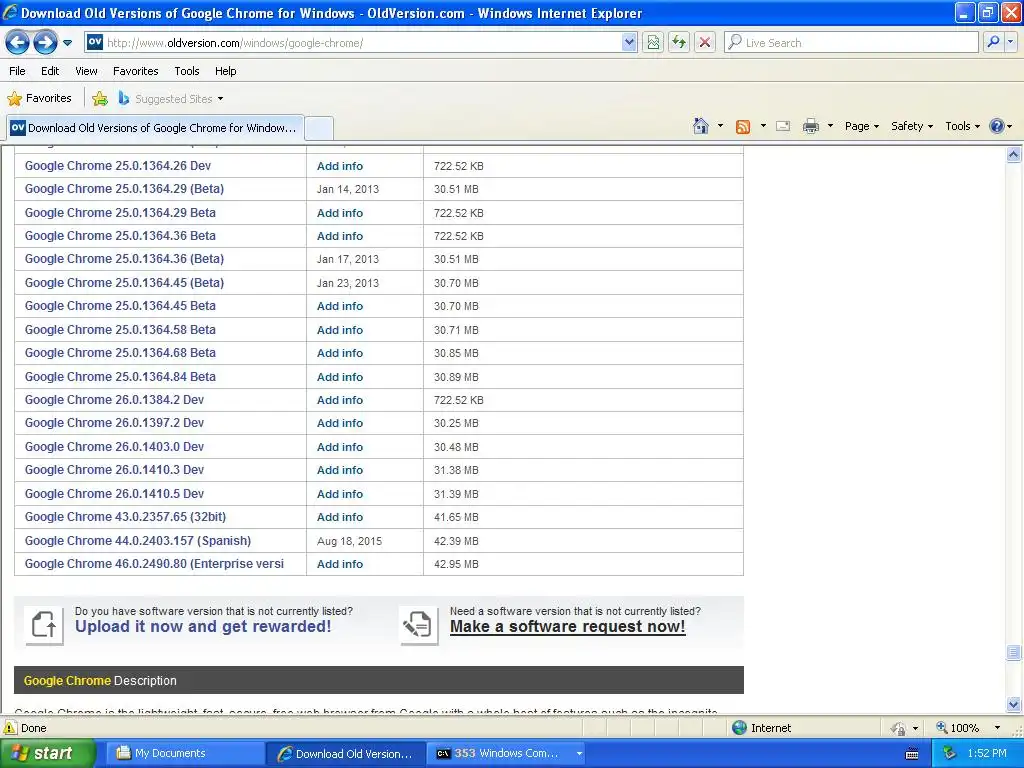Go to Home page icon
This screenshot has width=1024, height=768.
(x=701, y=126)
